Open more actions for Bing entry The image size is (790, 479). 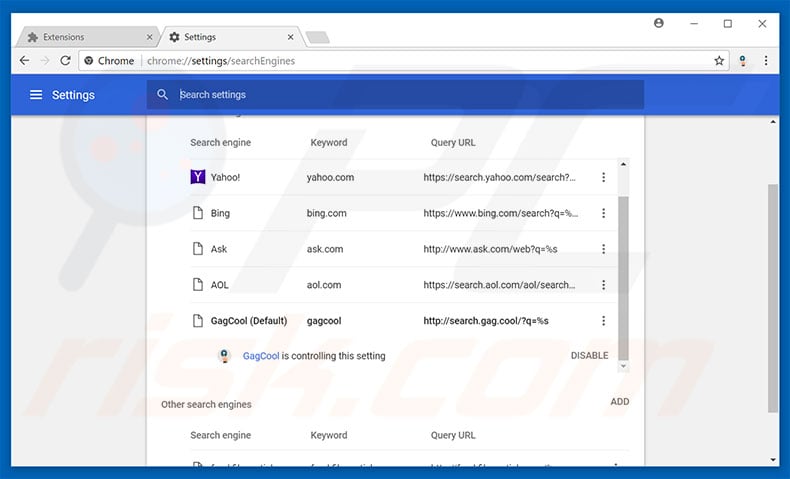coord(603,213)
